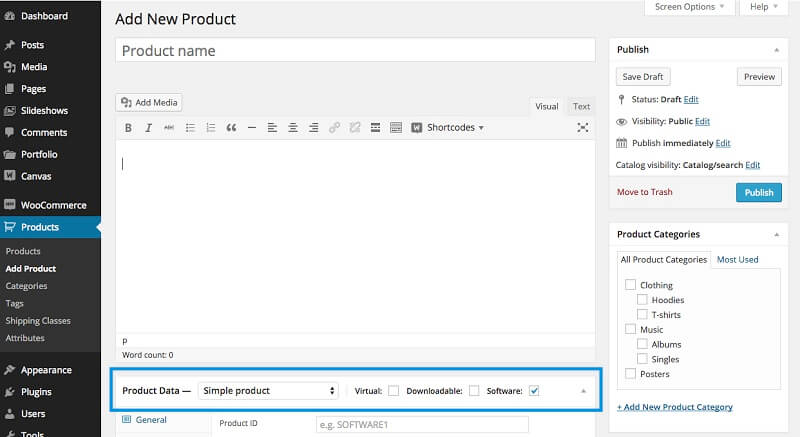This screenshot has height=437, width=800.
Task: Enter distraction-free writing mode
Action: point(583,127)
